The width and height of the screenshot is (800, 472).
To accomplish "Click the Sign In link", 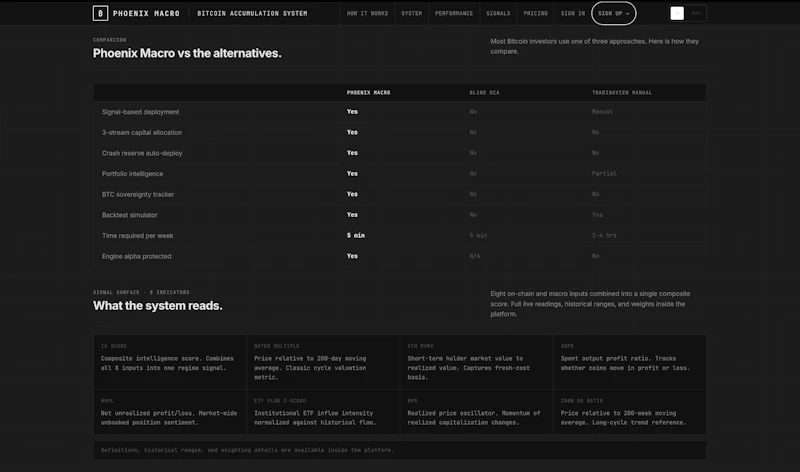I will [573, 13].
